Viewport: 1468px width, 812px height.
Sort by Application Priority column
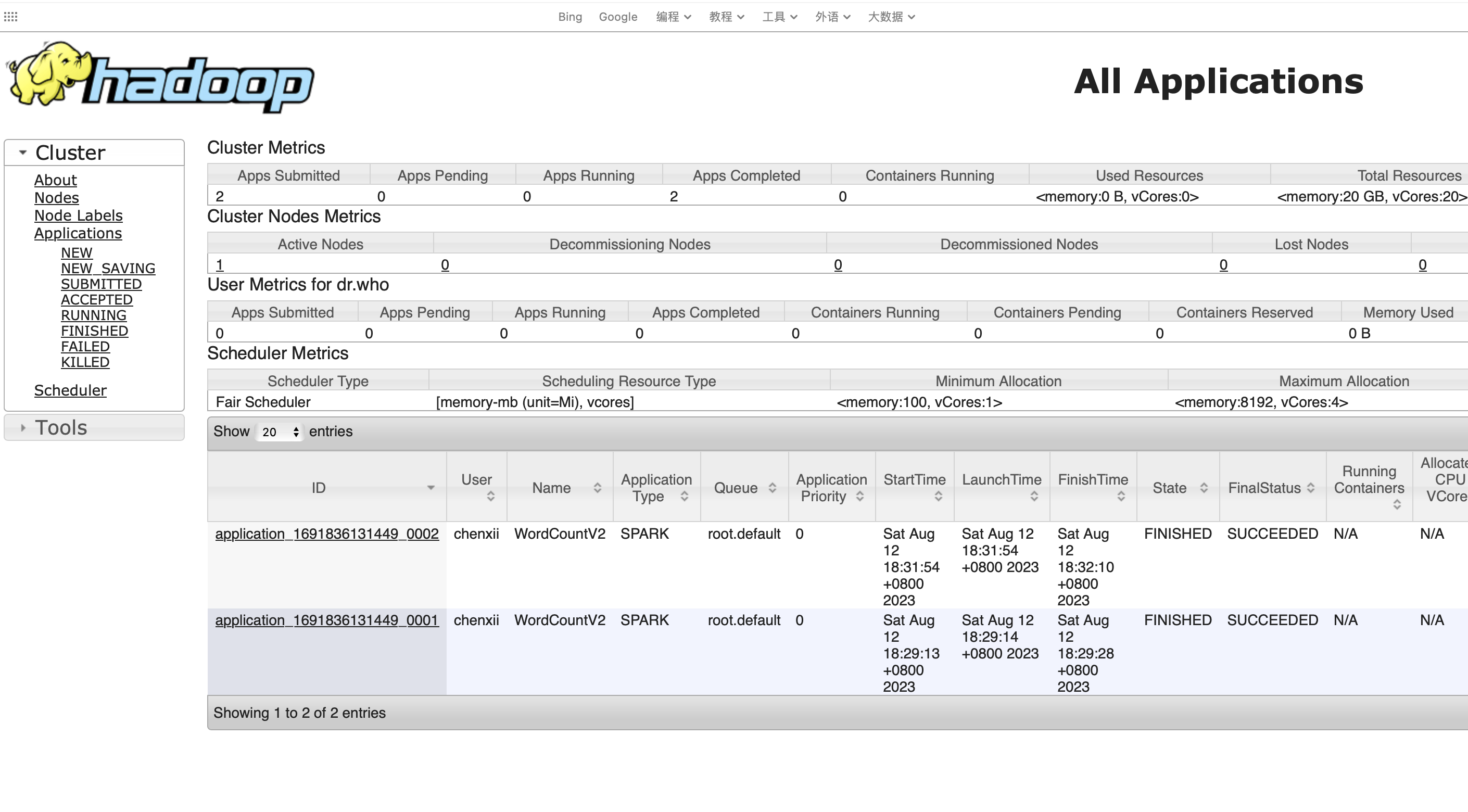coord(859,497)
